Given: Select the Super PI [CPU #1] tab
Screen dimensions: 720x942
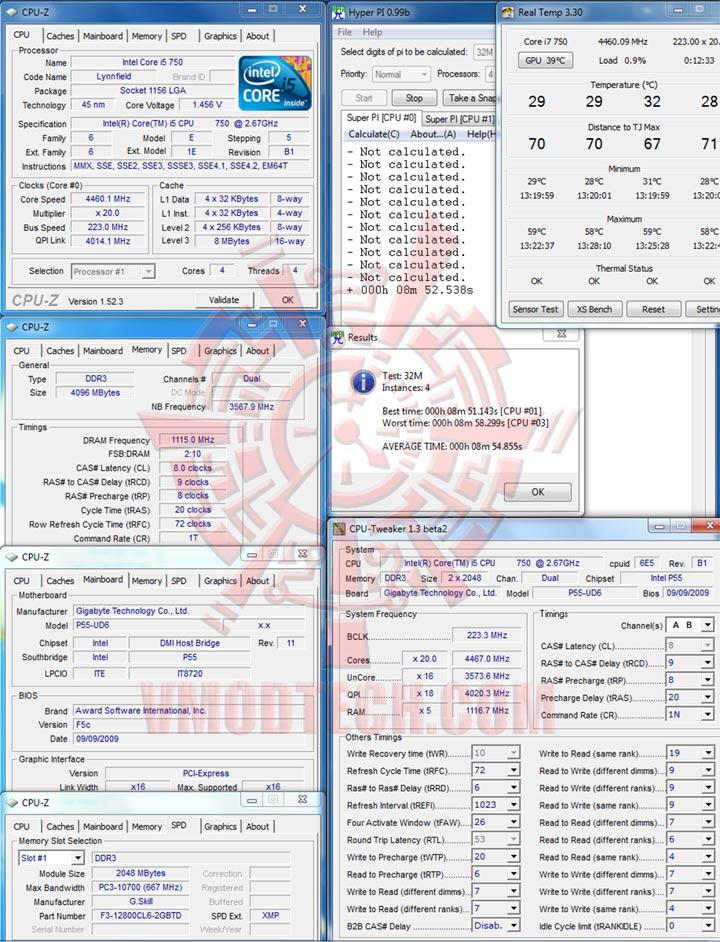Looking at the screenshot, I should 460,119.
